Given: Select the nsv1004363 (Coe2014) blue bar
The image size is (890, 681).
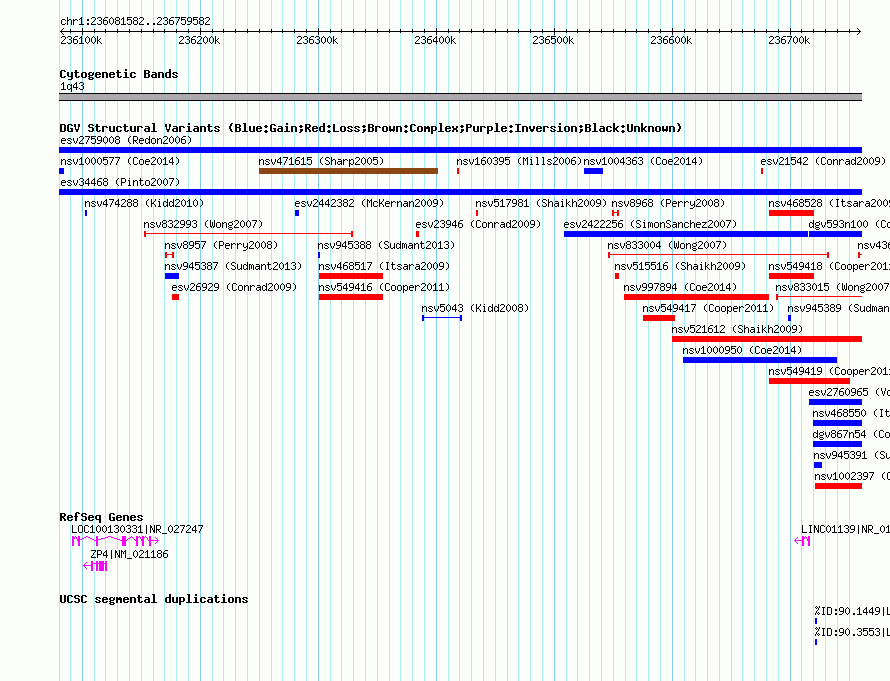Looking at the screenshot, I should click(x=593, y=171).
